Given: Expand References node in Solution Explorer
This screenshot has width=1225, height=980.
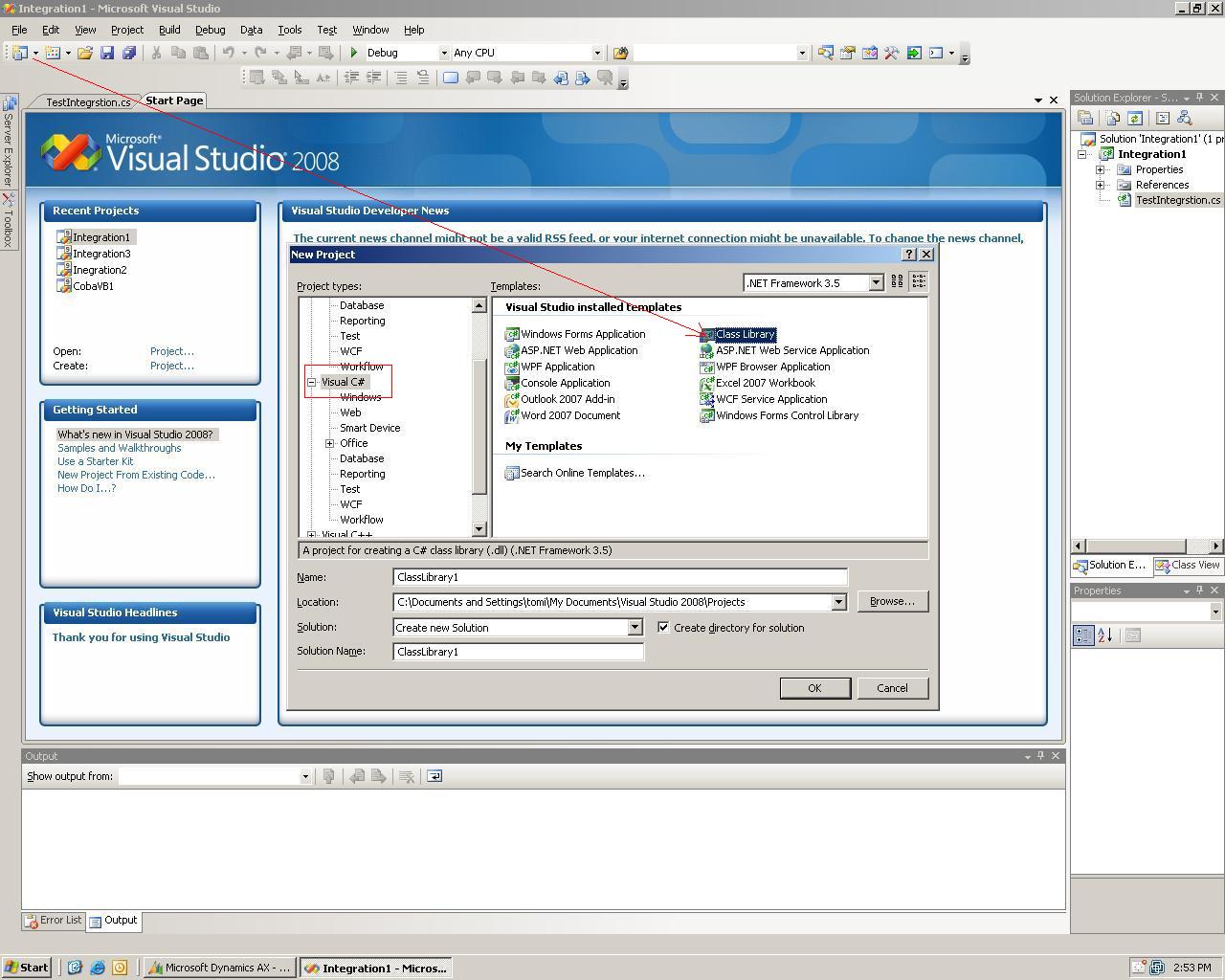Looking at the screenshot, I should [1101, 185].
